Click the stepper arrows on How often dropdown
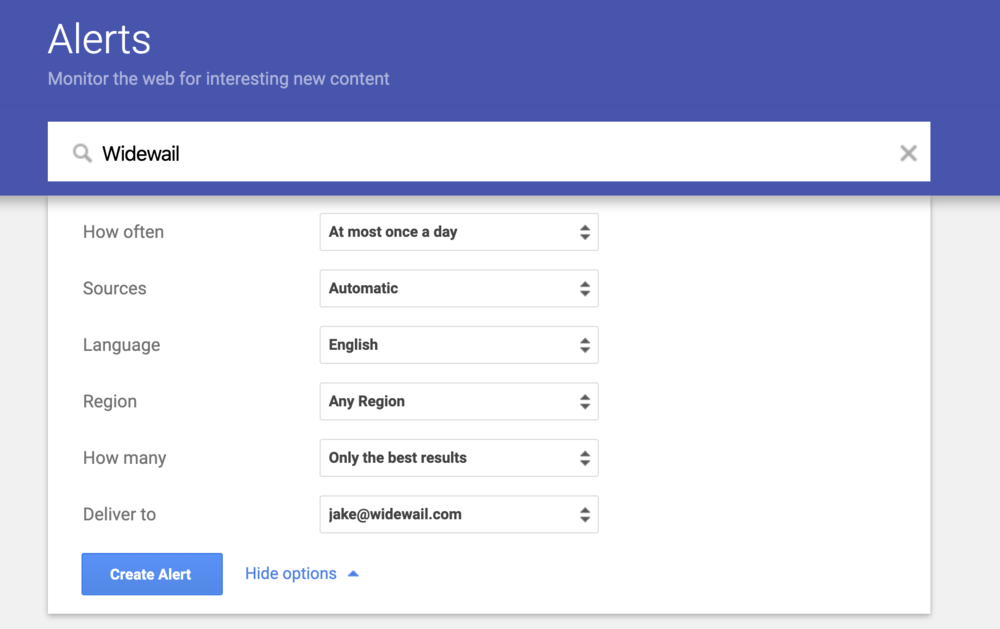This screenshot has width=1000, height=629. click(585, 231)
